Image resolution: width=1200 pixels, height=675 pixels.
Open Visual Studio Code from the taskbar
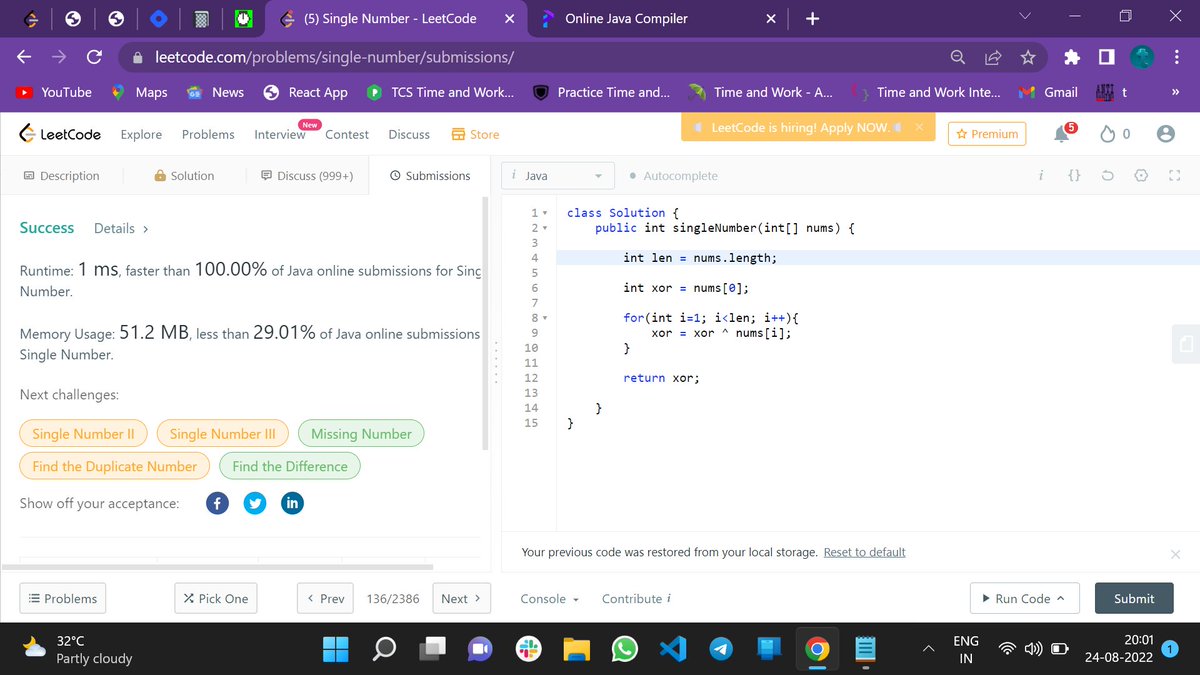click(x=673, y=650)
